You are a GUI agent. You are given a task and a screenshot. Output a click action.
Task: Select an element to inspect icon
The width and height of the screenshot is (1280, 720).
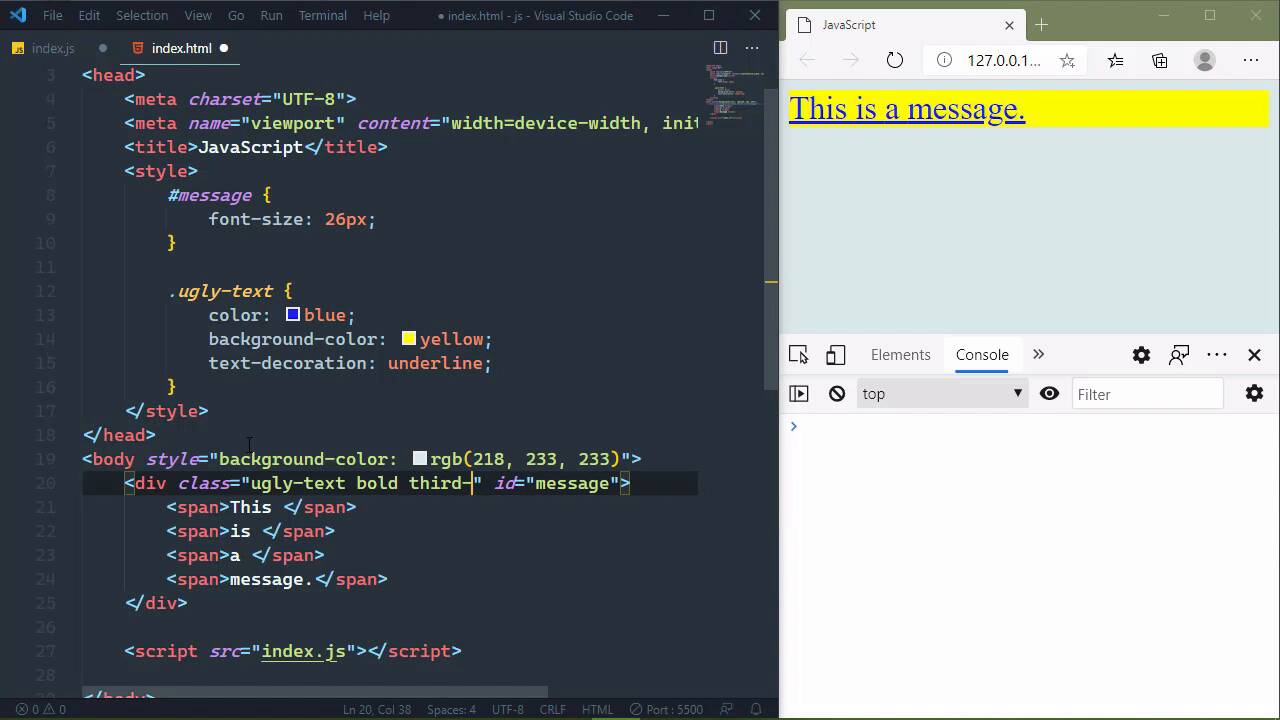pos(798,355)
